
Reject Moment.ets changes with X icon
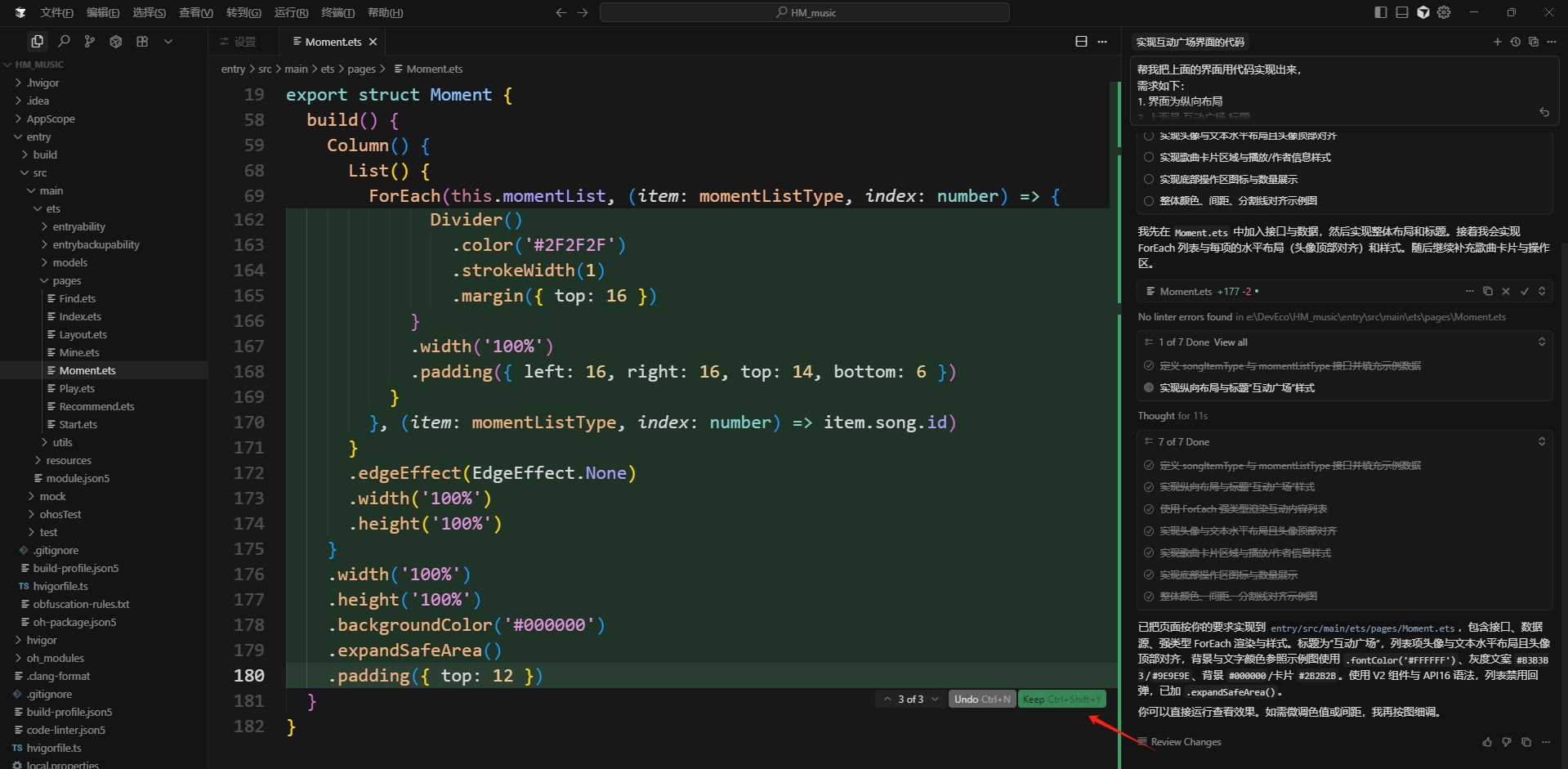pyautogui.click(x=1505, y=291)
